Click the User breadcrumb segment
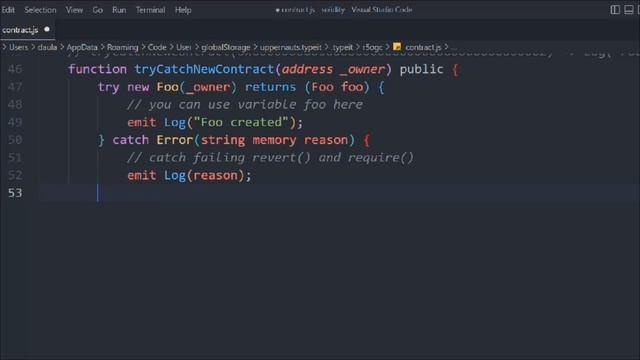This screenshot has width=640, height=360. pos(183,47)
